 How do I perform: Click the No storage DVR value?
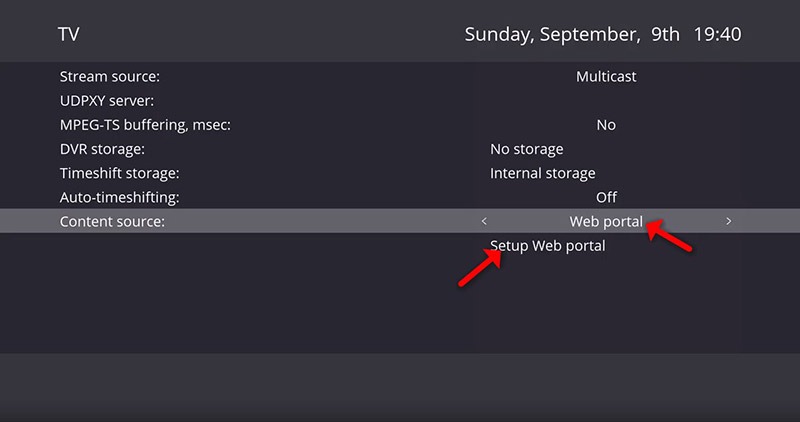526,149
